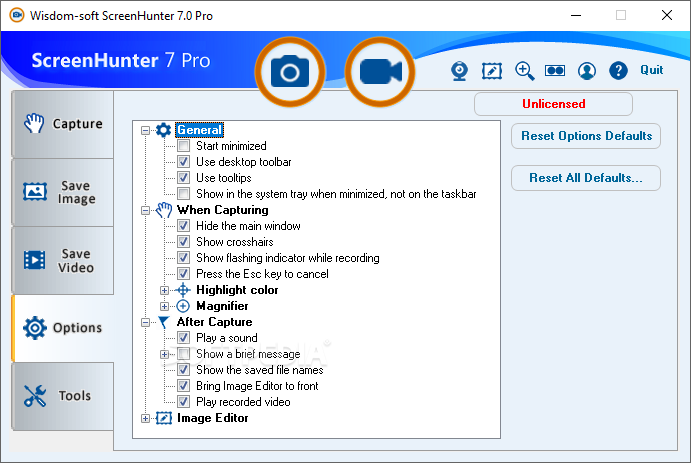Click the hand icon beside When Capturing
Viewport: 691px width, 463px height.
pos(163,210)
